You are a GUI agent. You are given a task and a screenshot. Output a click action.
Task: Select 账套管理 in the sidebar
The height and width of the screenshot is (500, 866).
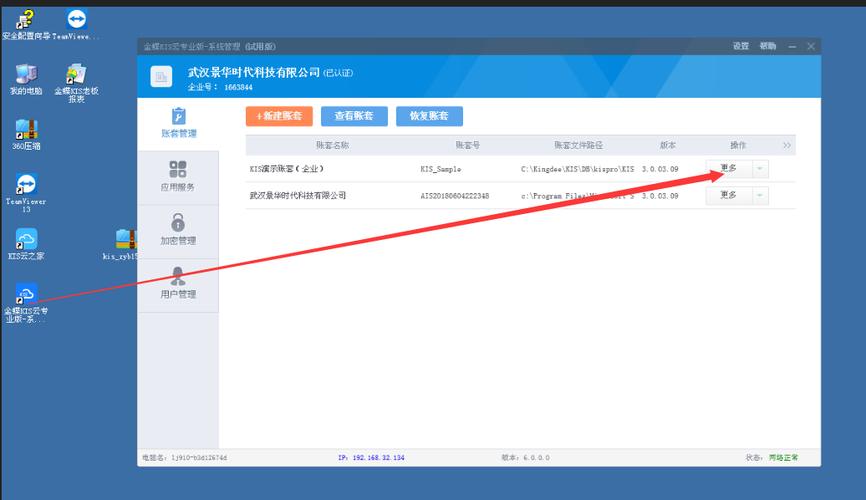pyautogui.click(x=178, y=124)
